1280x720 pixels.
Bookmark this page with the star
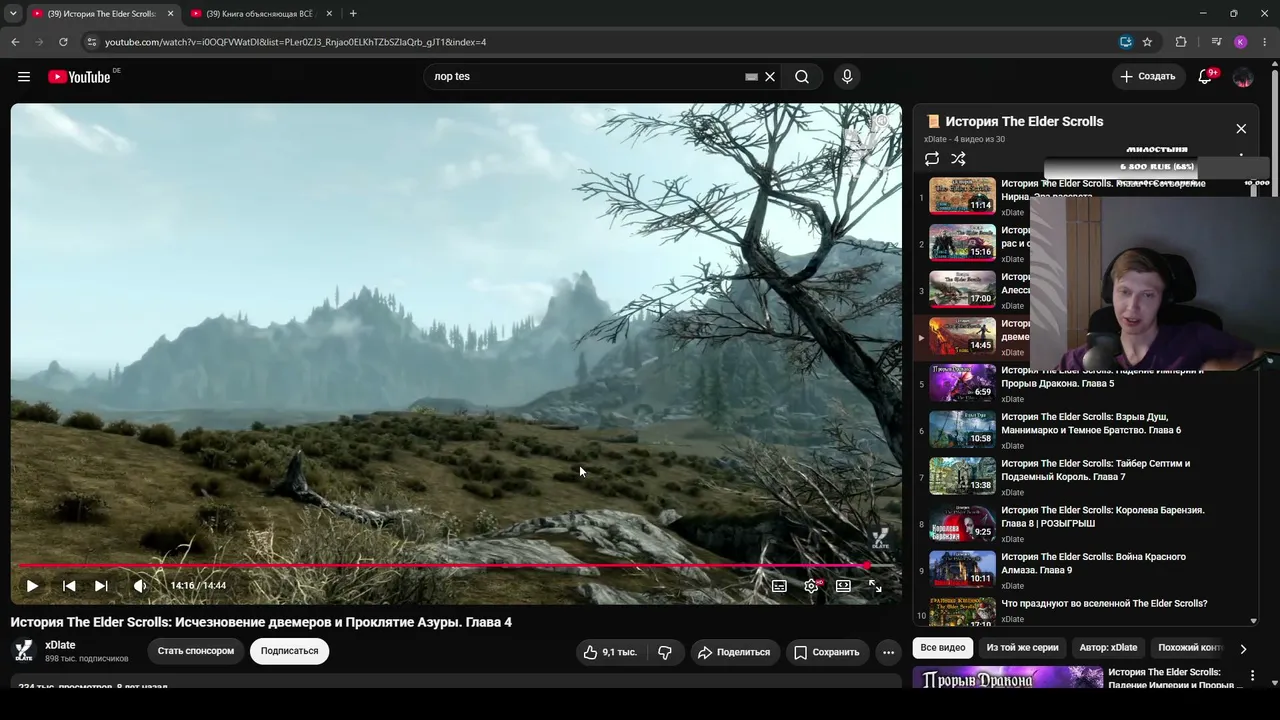pyautogui.click(x=1147, y=42)
